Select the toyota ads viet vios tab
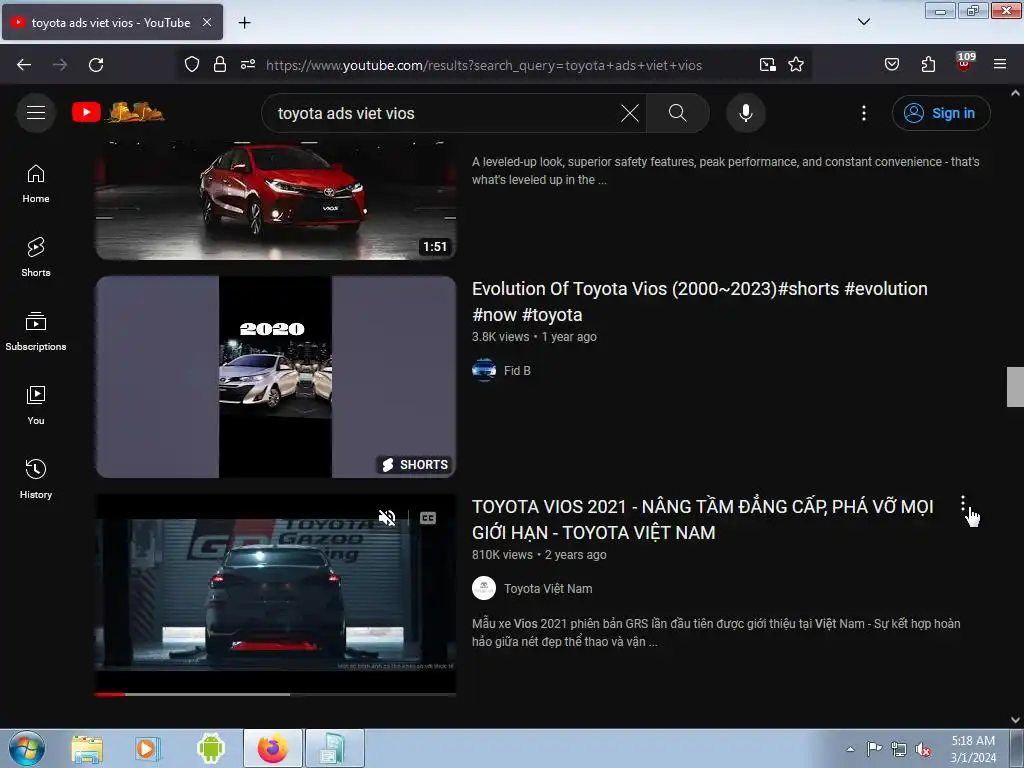The image size is (1024, 768). tap(112, 22)
